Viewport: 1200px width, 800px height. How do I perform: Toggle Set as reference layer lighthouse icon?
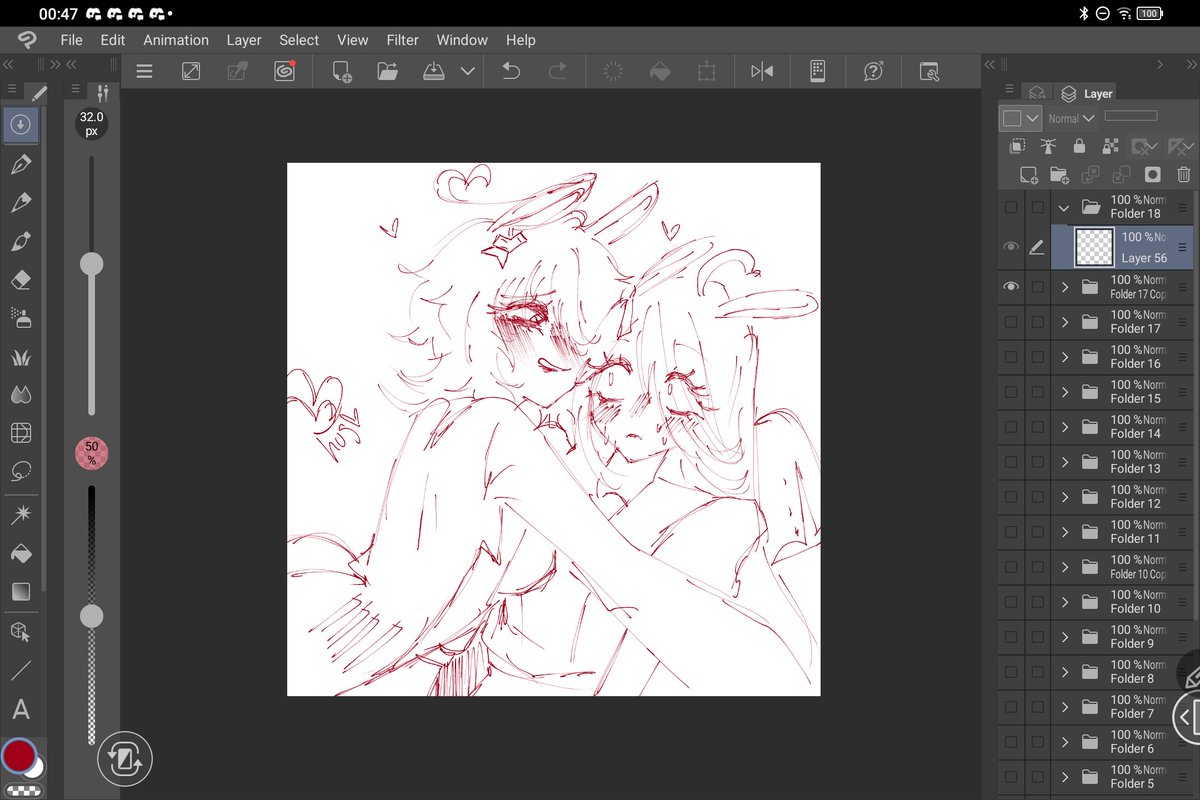[x=1048, y=146]
